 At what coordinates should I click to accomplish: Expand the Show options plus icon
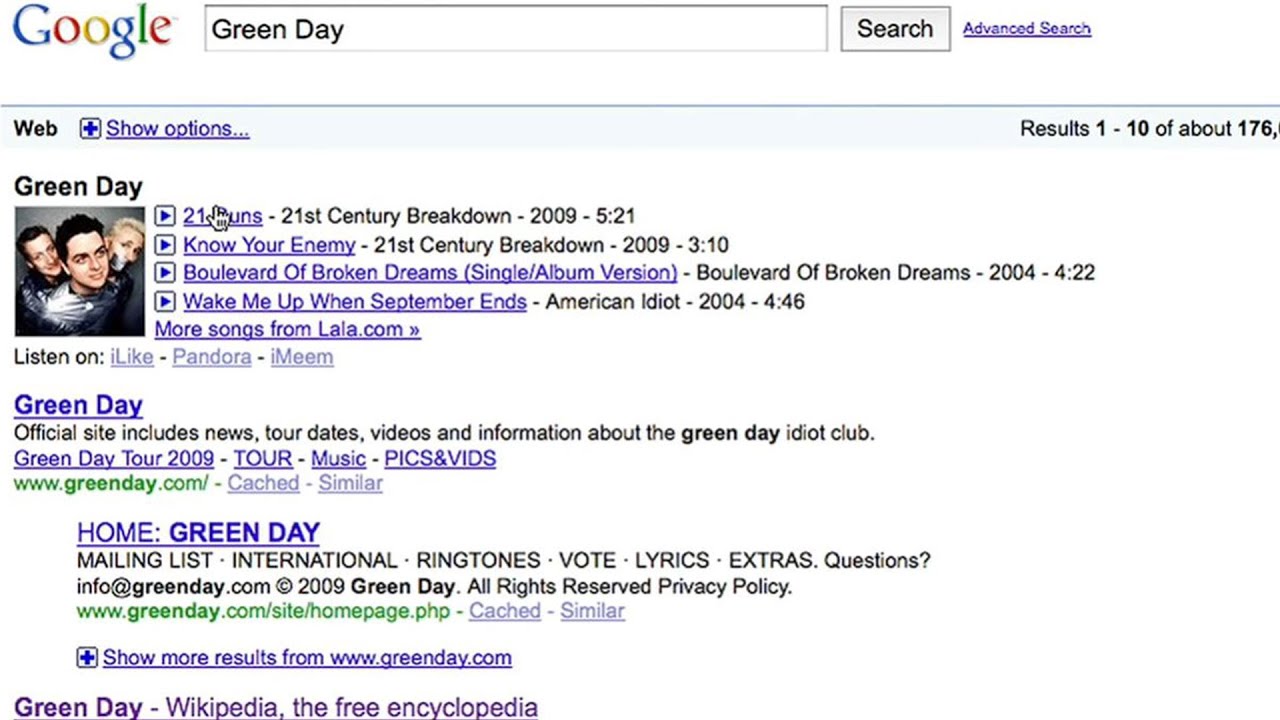click(90, 128)
